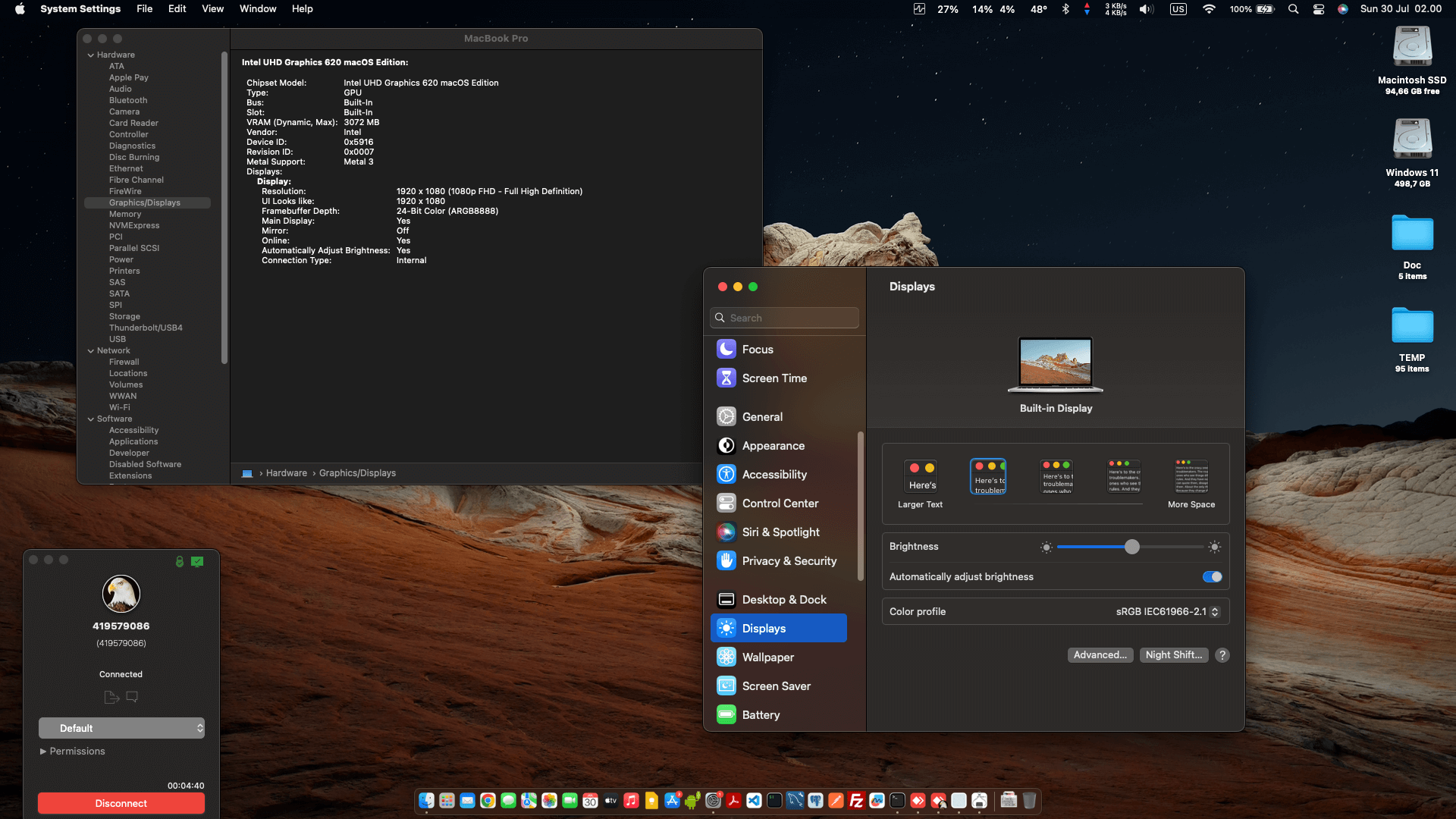Click the Wi-Fi icon in the menu bar
Image resolution: width=1456 pixels, height=819 pixels.
tap(1209, 9)
